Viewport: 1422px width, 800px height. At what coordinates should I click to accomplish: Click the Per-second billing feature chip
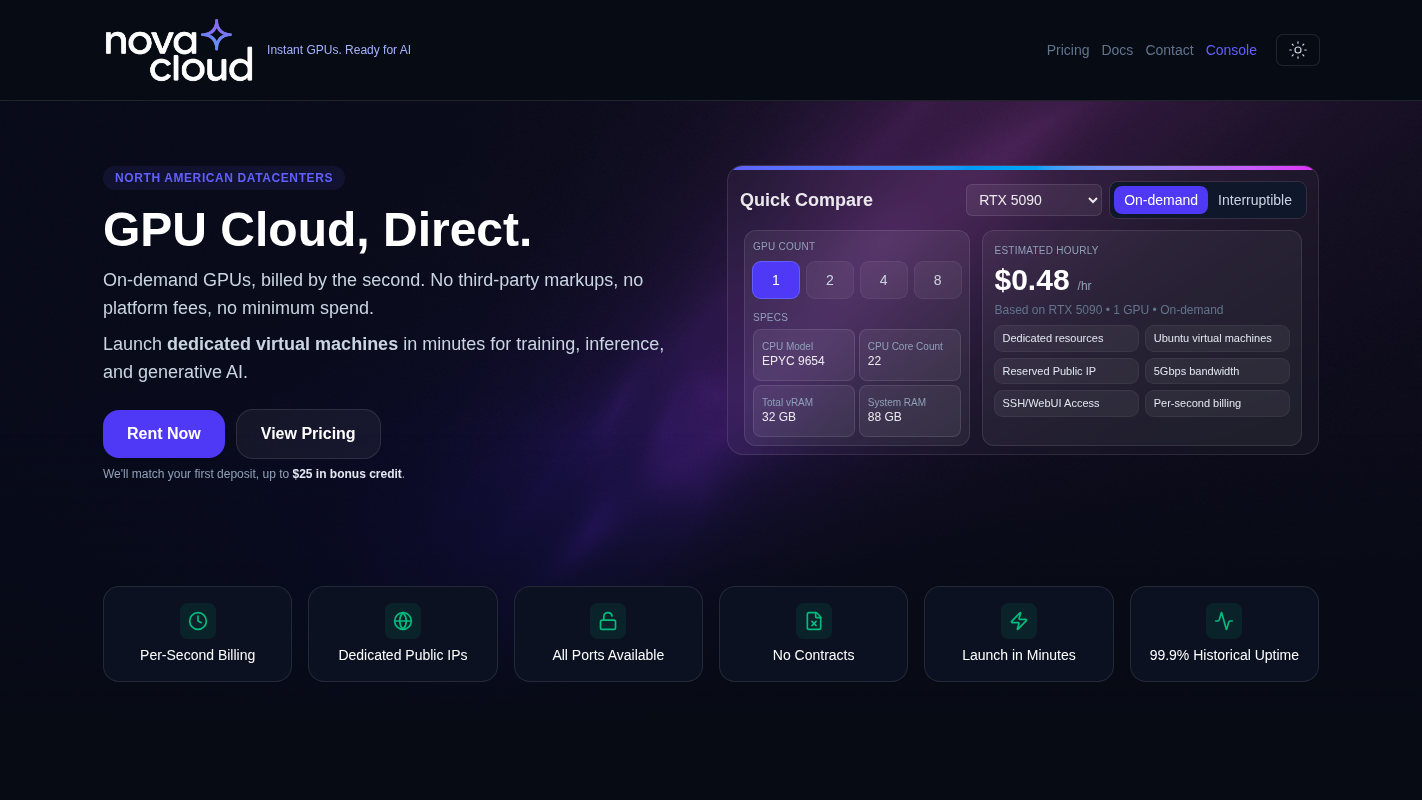click(1217, 403)
